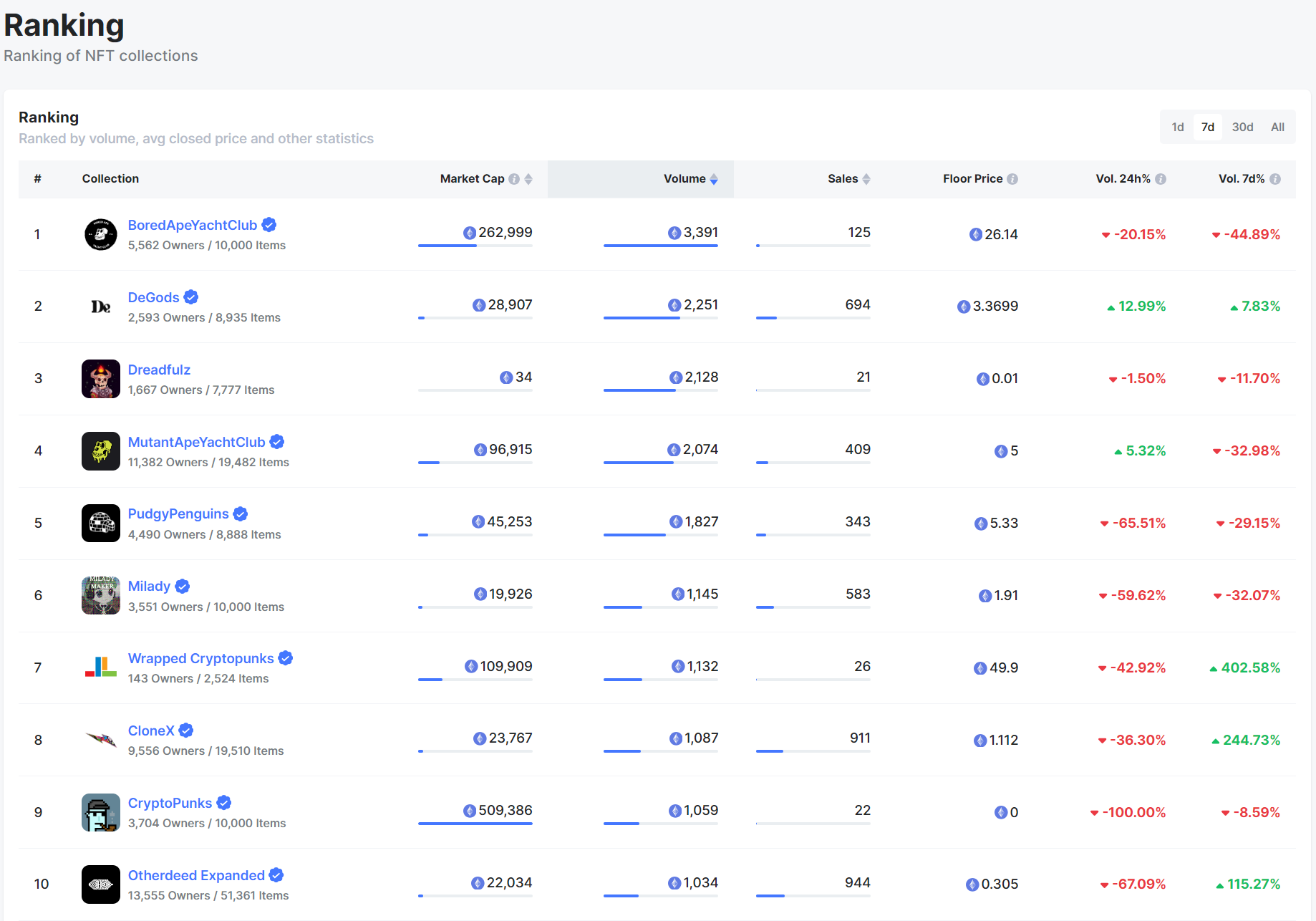Click the Floor Price info icon
This screenshot has height=921, width=1316.
(x=1012, y=179)
